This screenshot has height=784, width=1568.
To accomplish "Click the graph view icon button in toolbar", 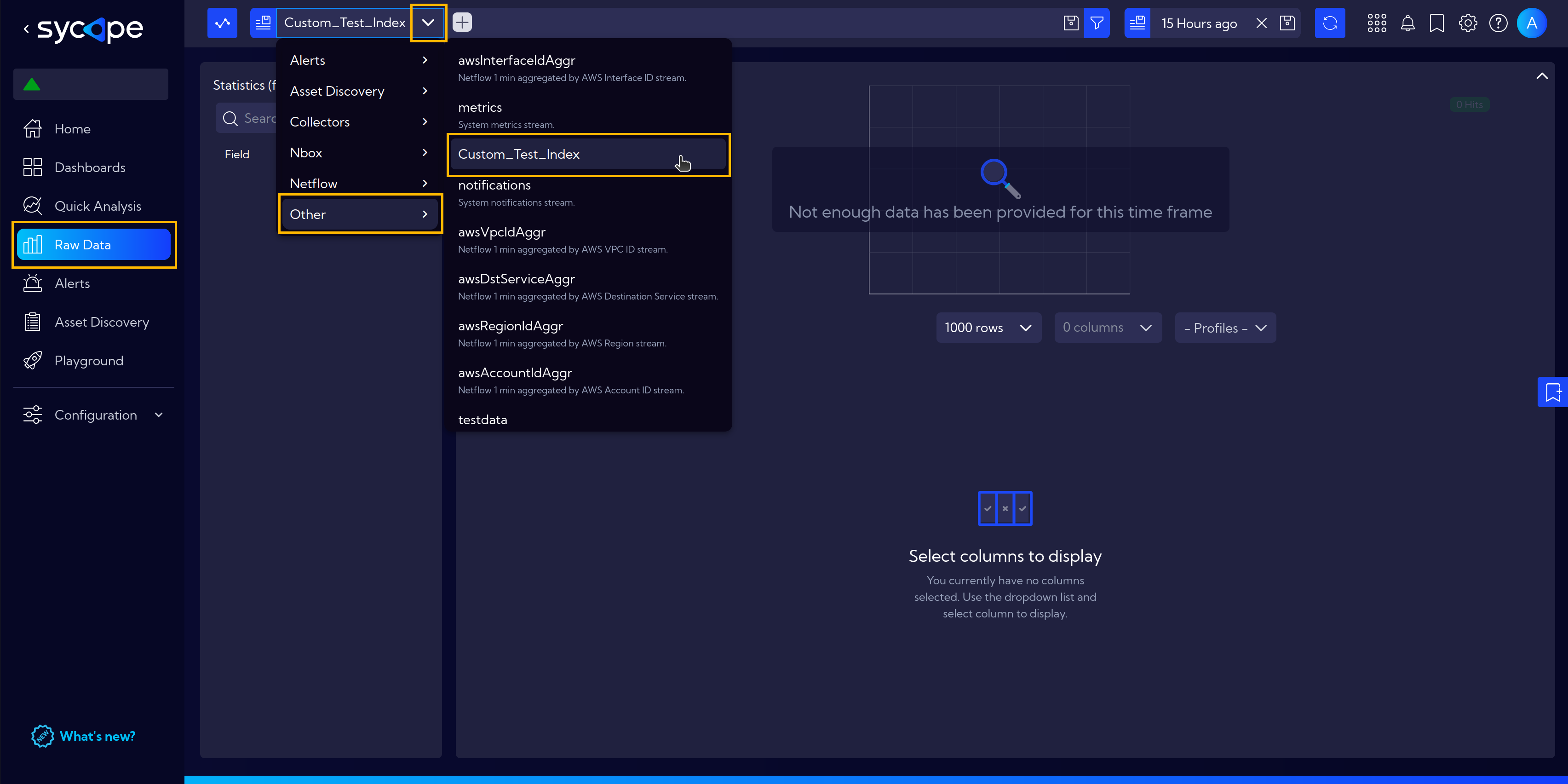I will click(x=222, y=23).
